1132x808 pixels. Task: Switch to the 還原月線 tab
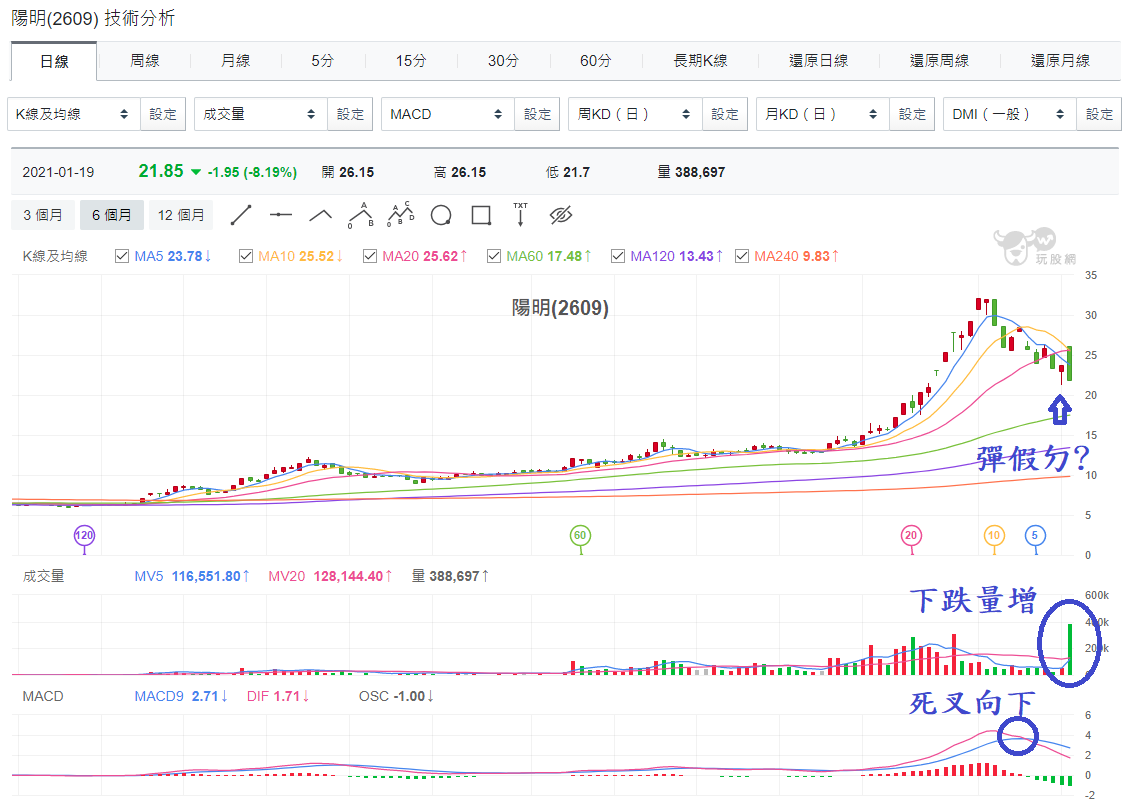[x=1061, y=61]
